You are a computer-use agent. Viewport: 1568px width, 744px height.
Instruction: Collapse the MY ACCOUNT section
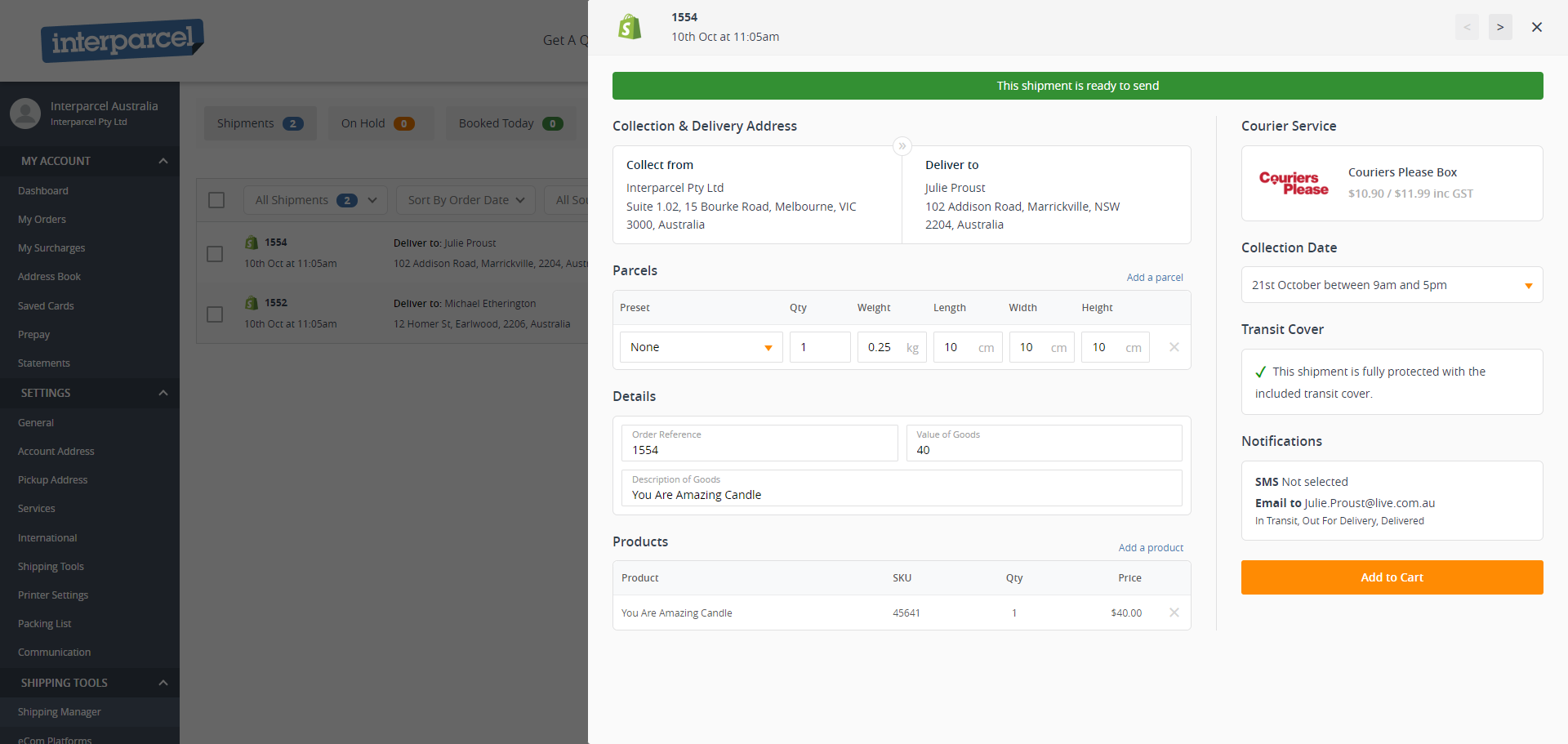[90, 161]
